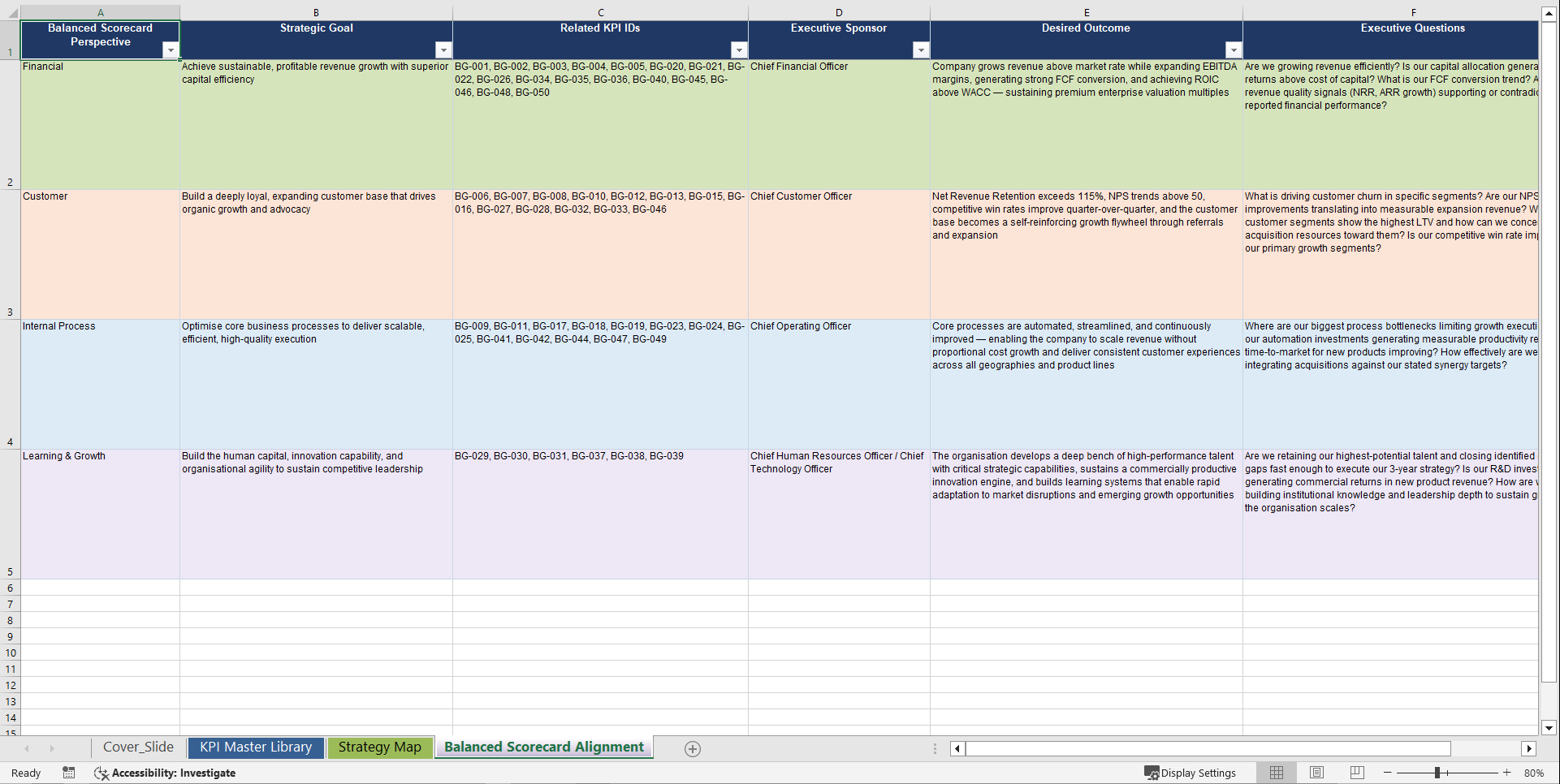Select the Learning & Growth cell
Screen dimensions: 1560x784
coord(100,515)
